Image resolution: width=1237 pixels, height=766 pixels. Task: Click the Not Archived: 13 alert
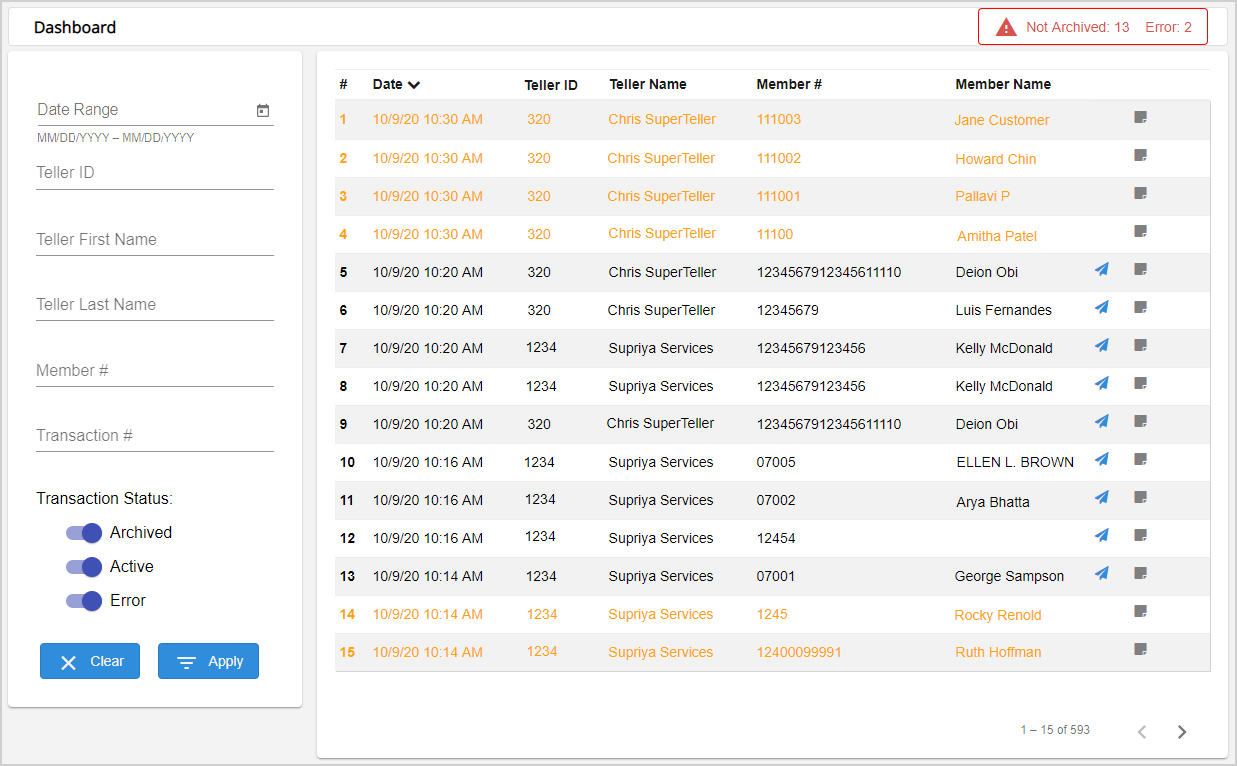pyautogui.click(x=1078, y=27)
